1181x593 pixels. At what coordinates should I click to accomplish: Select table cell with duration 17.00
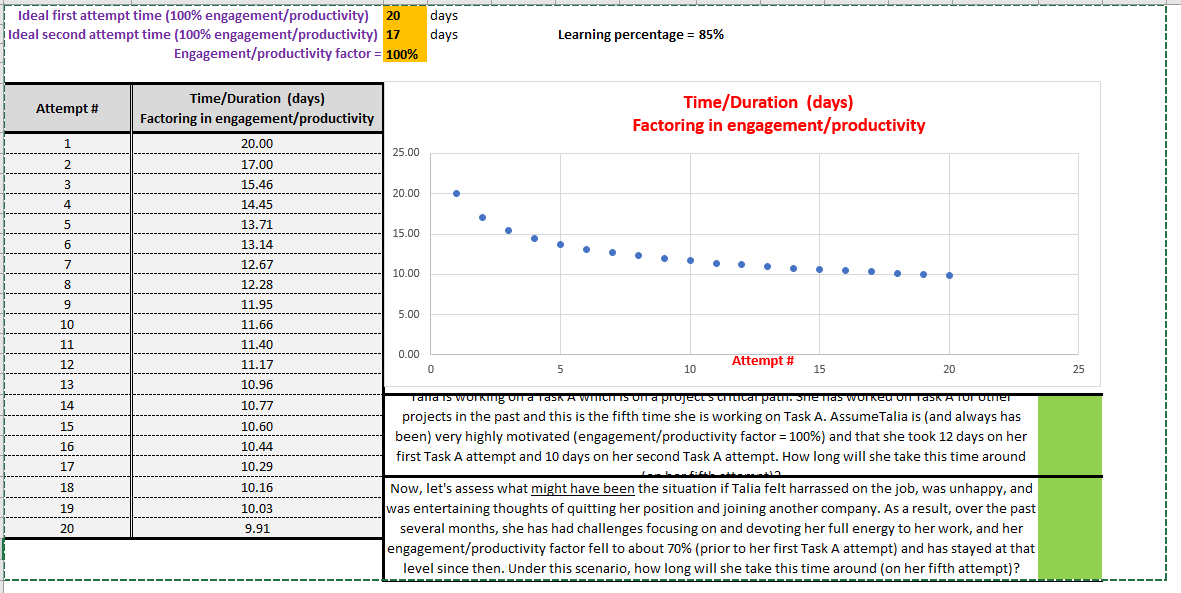pos(257,164)
